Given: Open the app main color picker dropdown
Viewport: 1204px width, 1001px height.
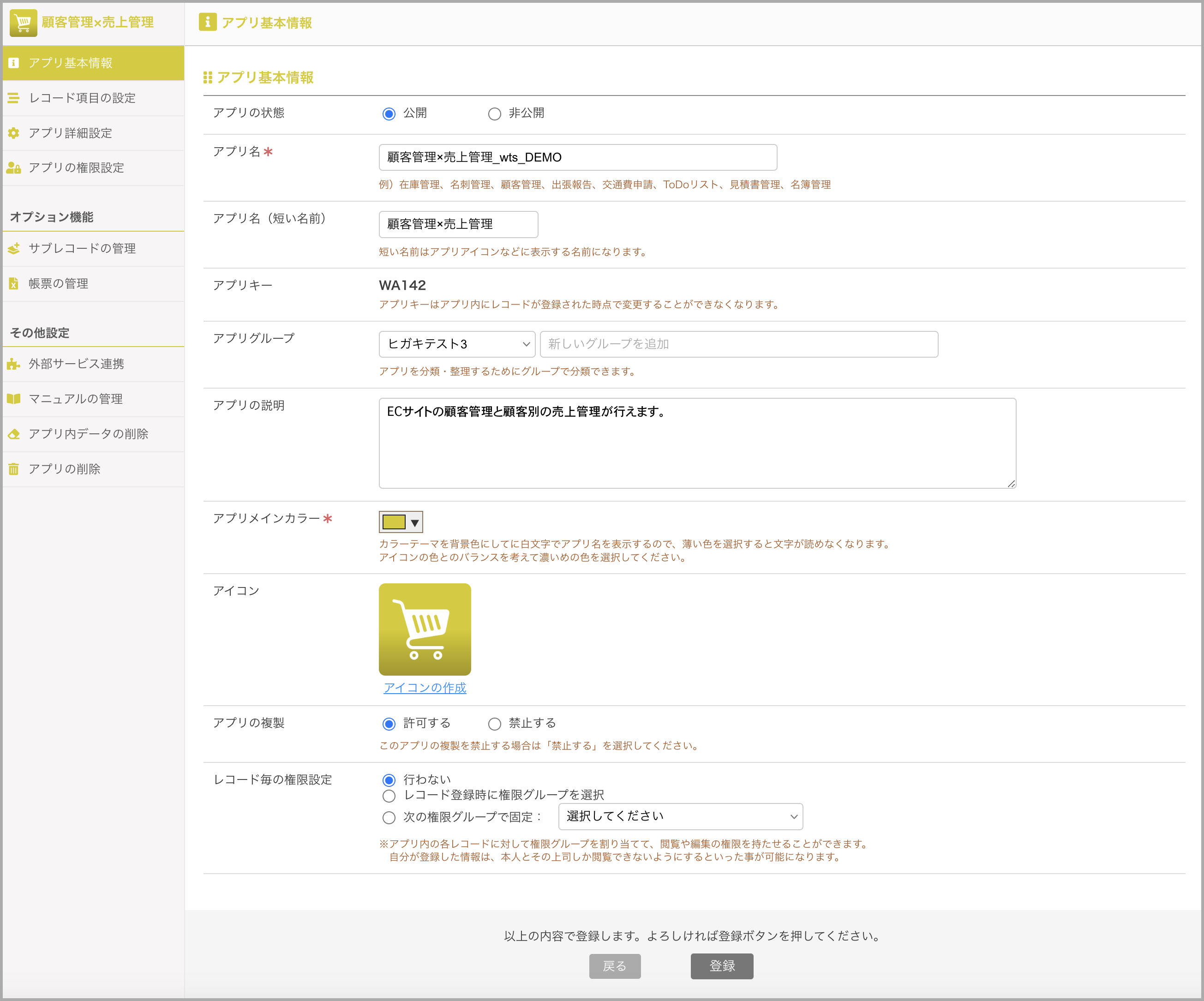Looking at the screenshot, I should 401,521.
